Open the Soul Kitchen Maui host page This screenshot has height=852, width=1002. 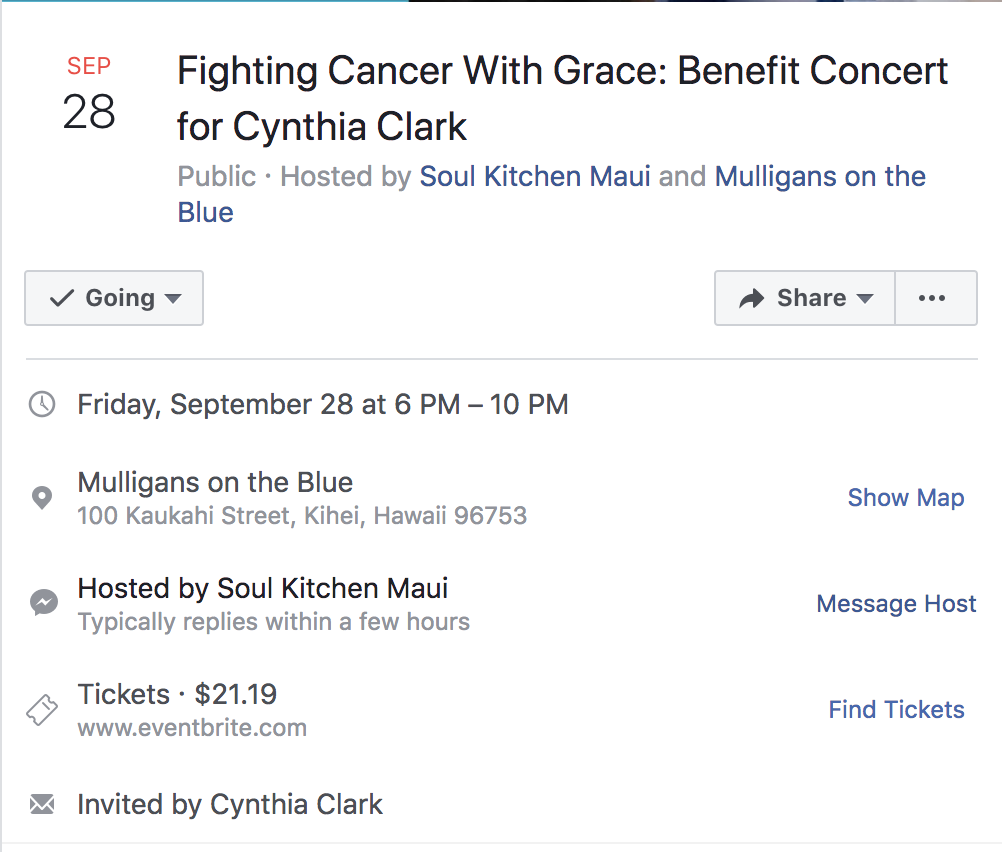click(x=535, y=176)
